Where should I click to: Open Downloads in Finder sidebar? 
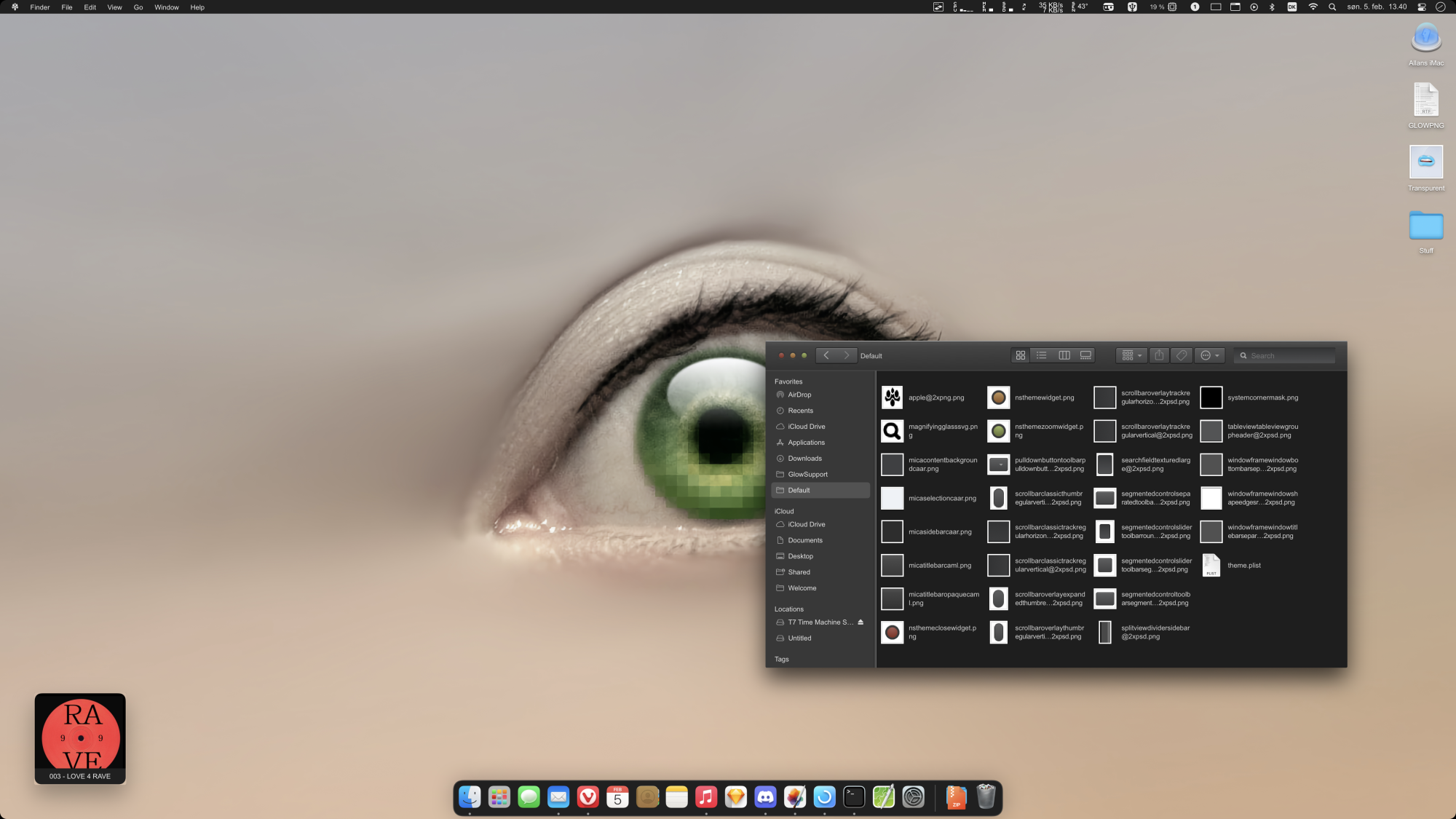(x=820, y=459)
